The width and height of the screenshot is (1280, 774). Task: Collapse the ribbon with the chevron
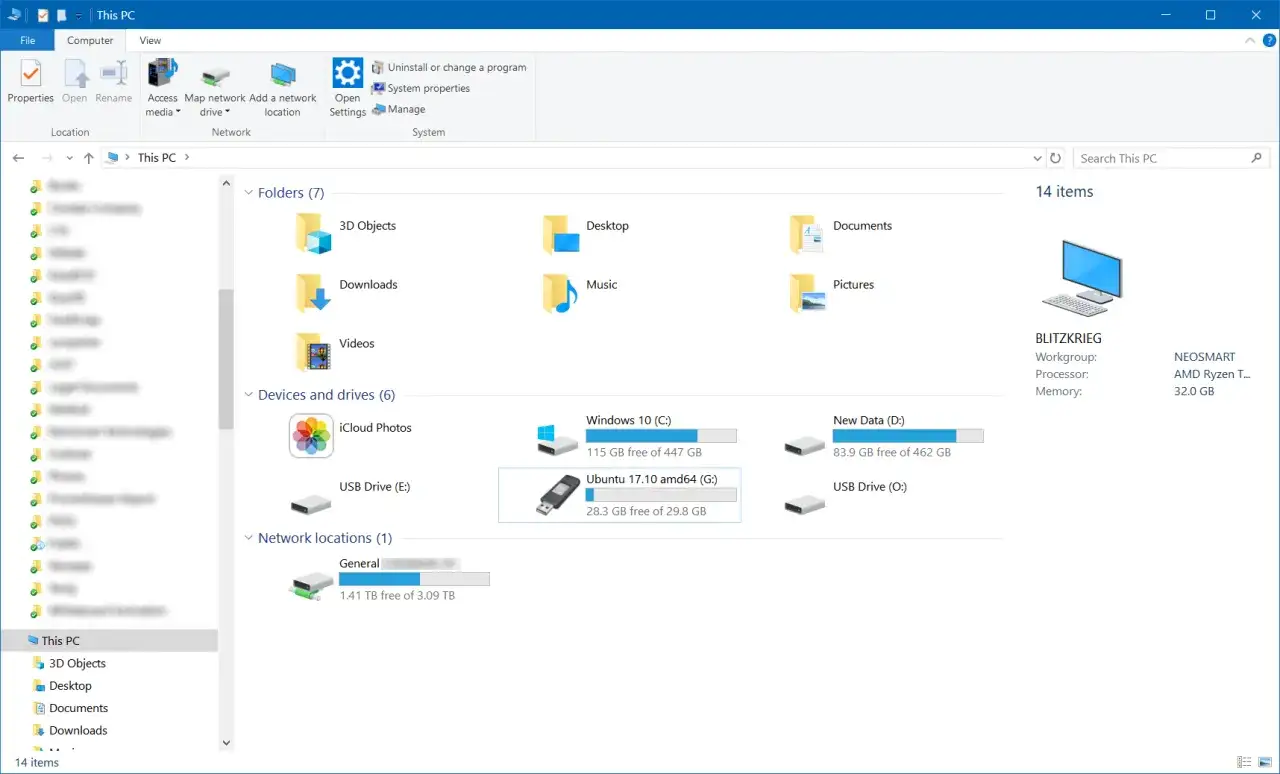(x=1250, y=41)
